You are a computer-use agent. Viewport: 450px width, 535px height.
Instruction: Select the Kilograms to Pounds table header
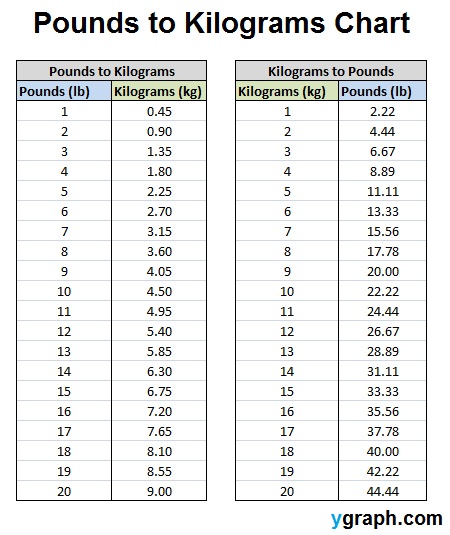[x=331, y=71]
